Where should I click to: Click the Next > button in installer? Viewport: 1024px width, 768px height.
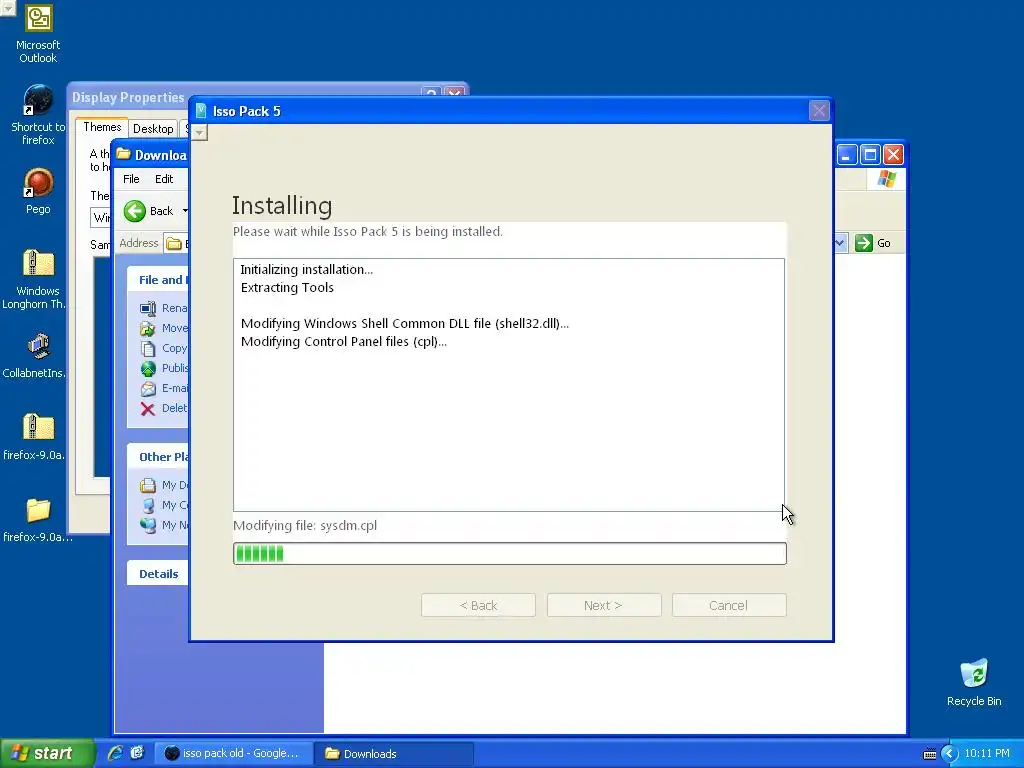click(603, 605)
